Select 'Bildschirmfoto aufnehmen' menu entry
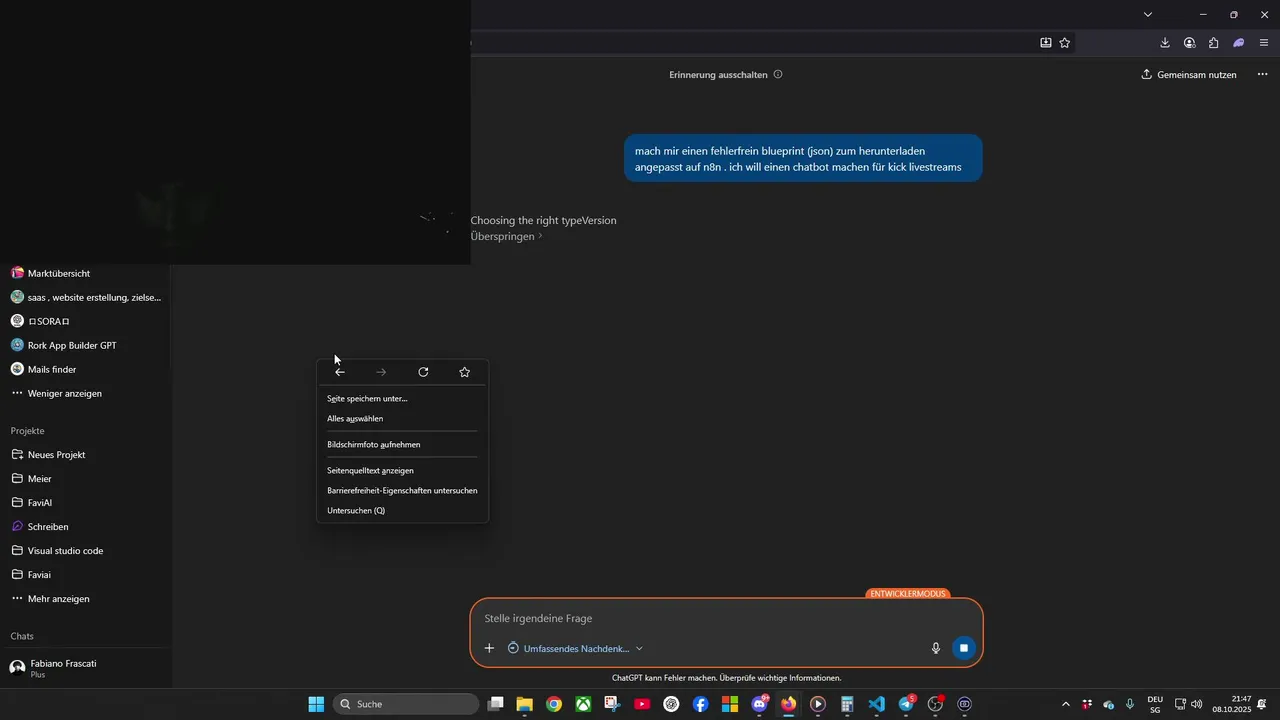This screenshot has width=1280, height=720. pos(402,444)
